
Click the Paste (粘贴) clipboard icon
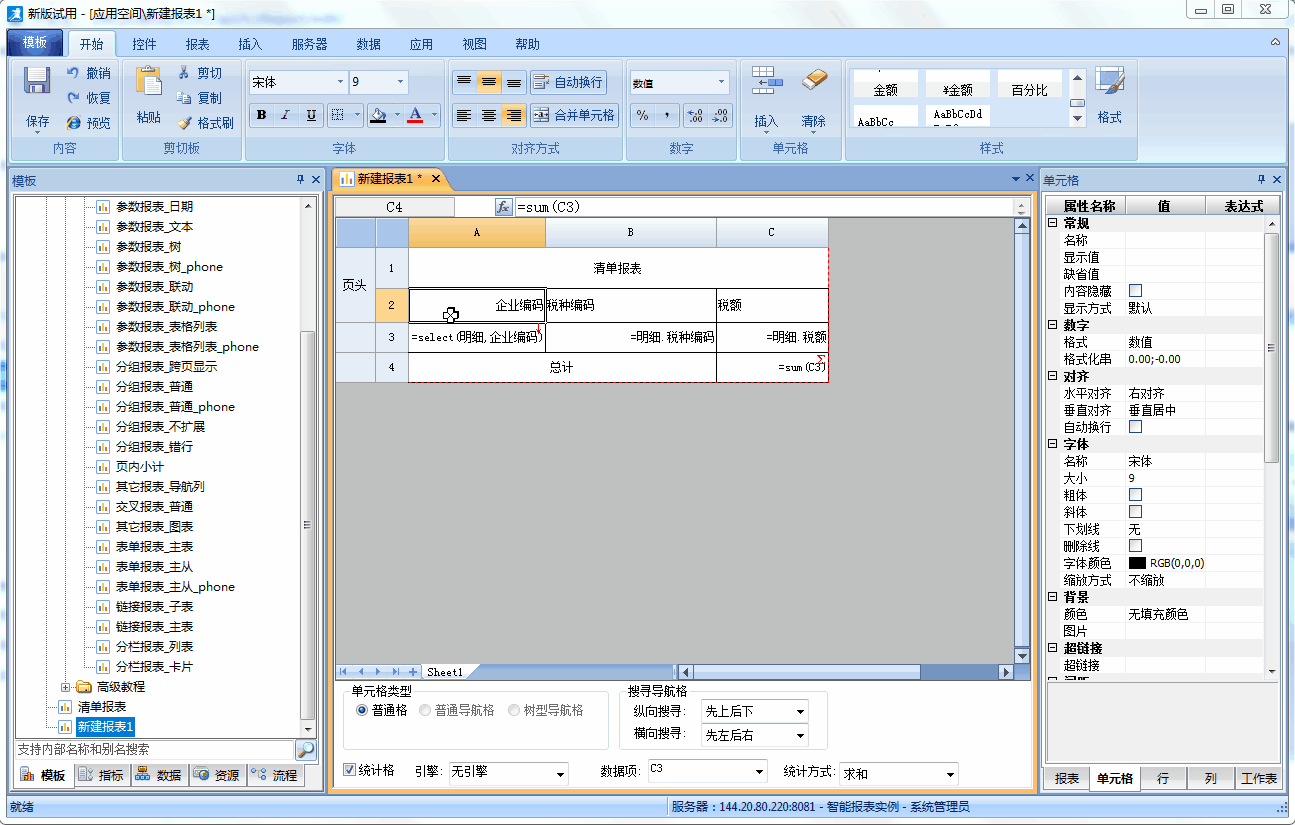pyautogui.click(x=148, y=83)
